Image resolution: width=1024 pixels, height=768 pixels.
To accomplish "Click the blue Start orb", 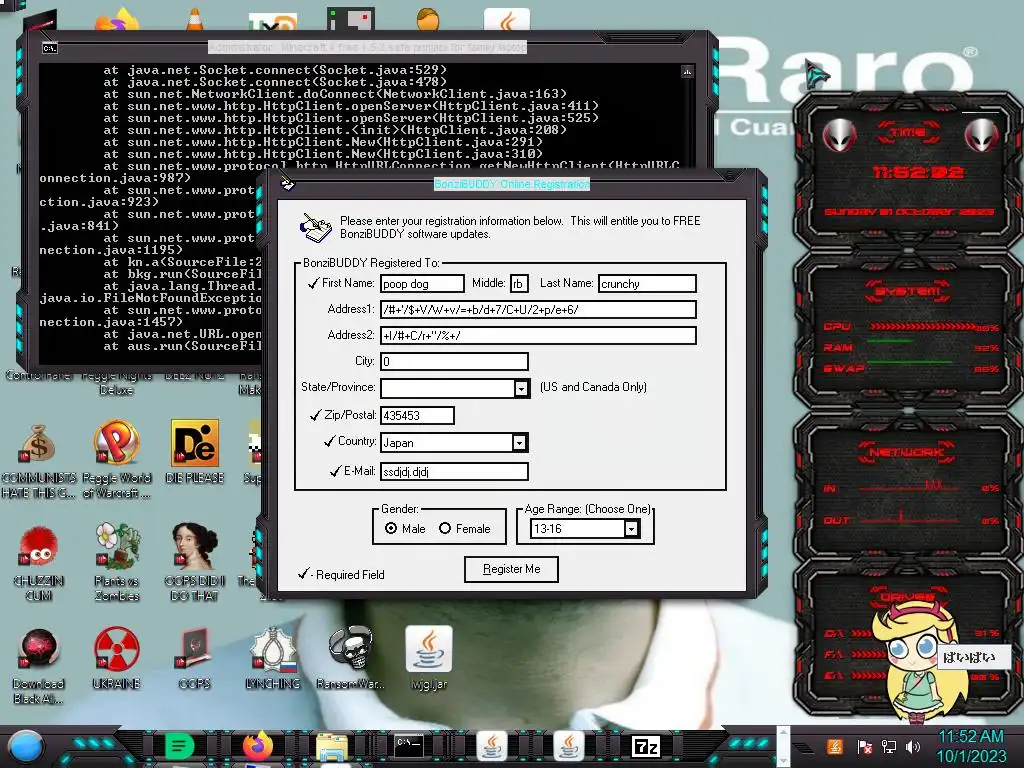I will (x=26, y=746).
